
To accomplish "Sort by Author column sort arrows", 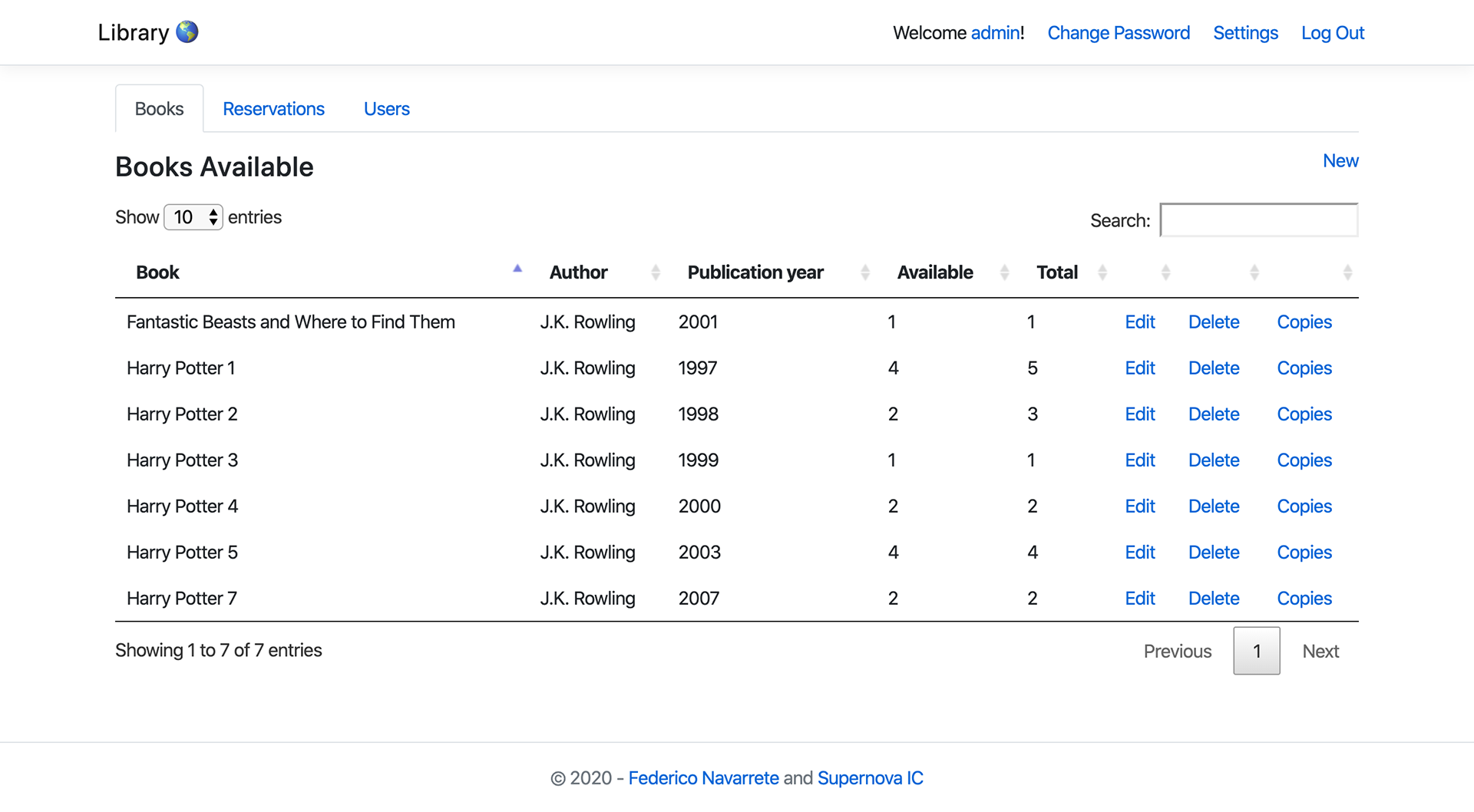I will coord(655,272).
